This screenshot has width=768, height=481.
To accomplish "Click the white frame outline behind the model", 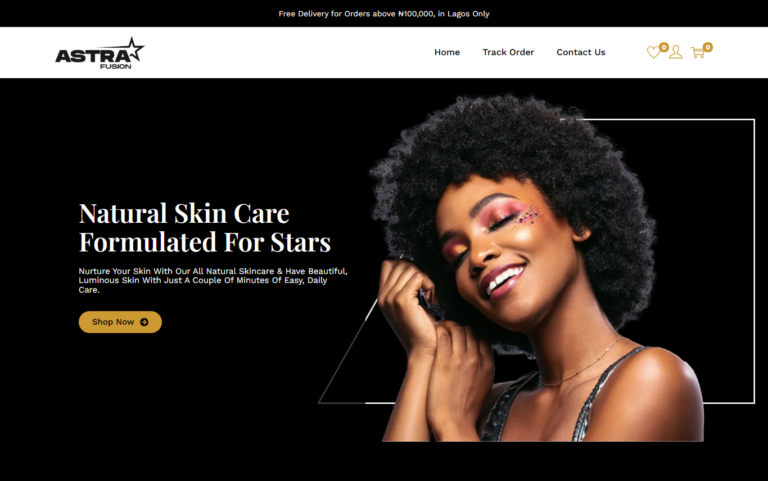I will 754,261.
